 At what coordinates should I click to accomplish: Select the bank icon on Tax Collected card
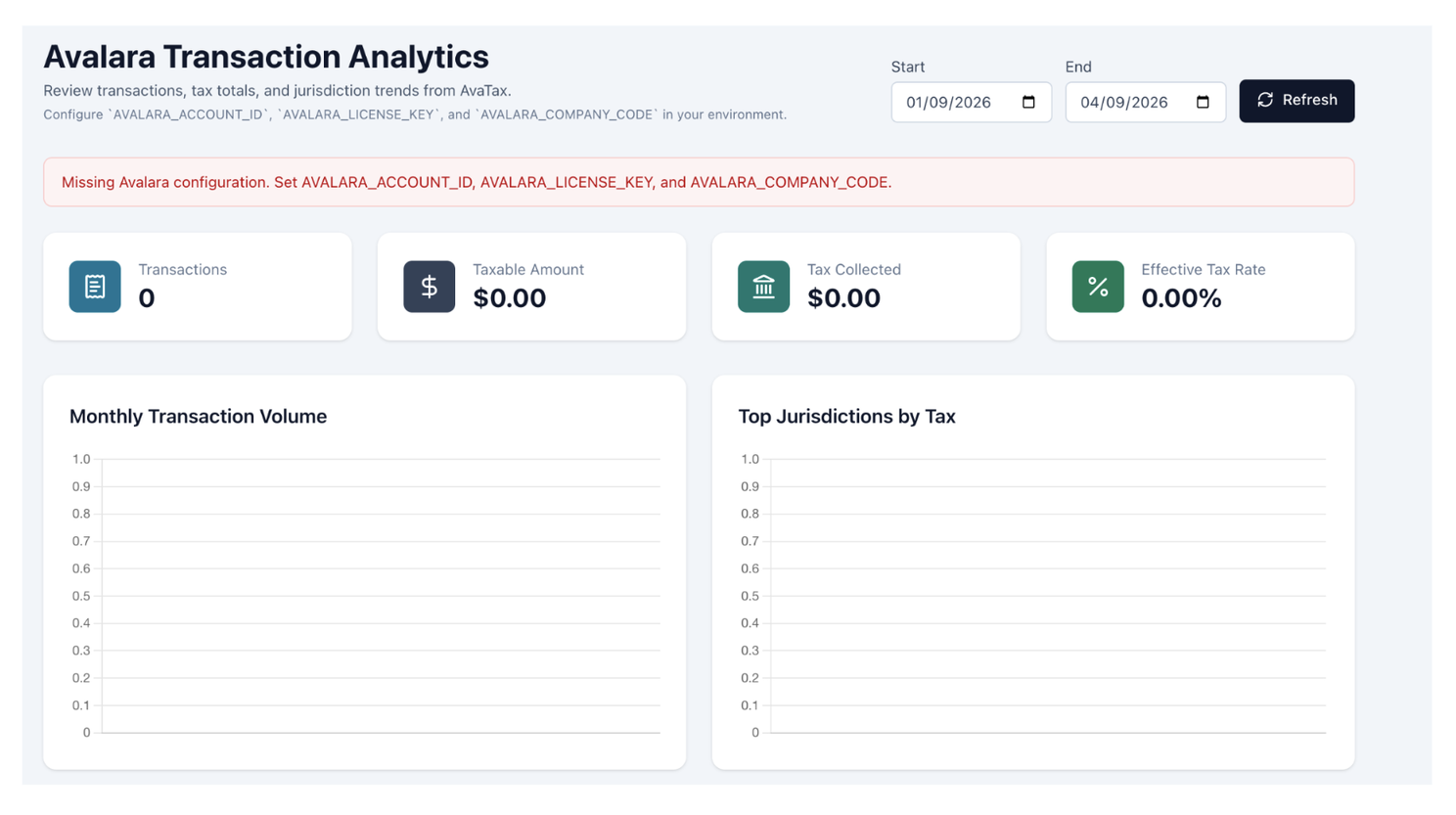763,287
